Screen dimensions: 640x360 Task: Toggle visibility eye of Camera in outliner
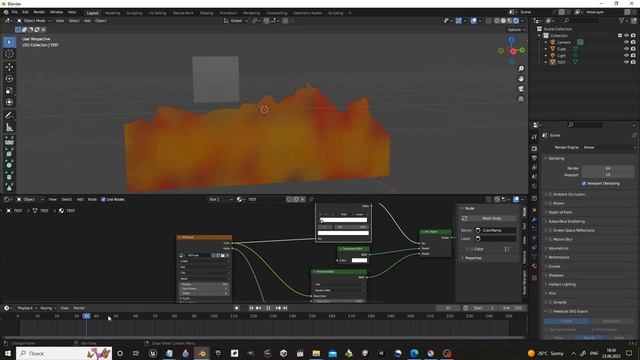(627, 42)
